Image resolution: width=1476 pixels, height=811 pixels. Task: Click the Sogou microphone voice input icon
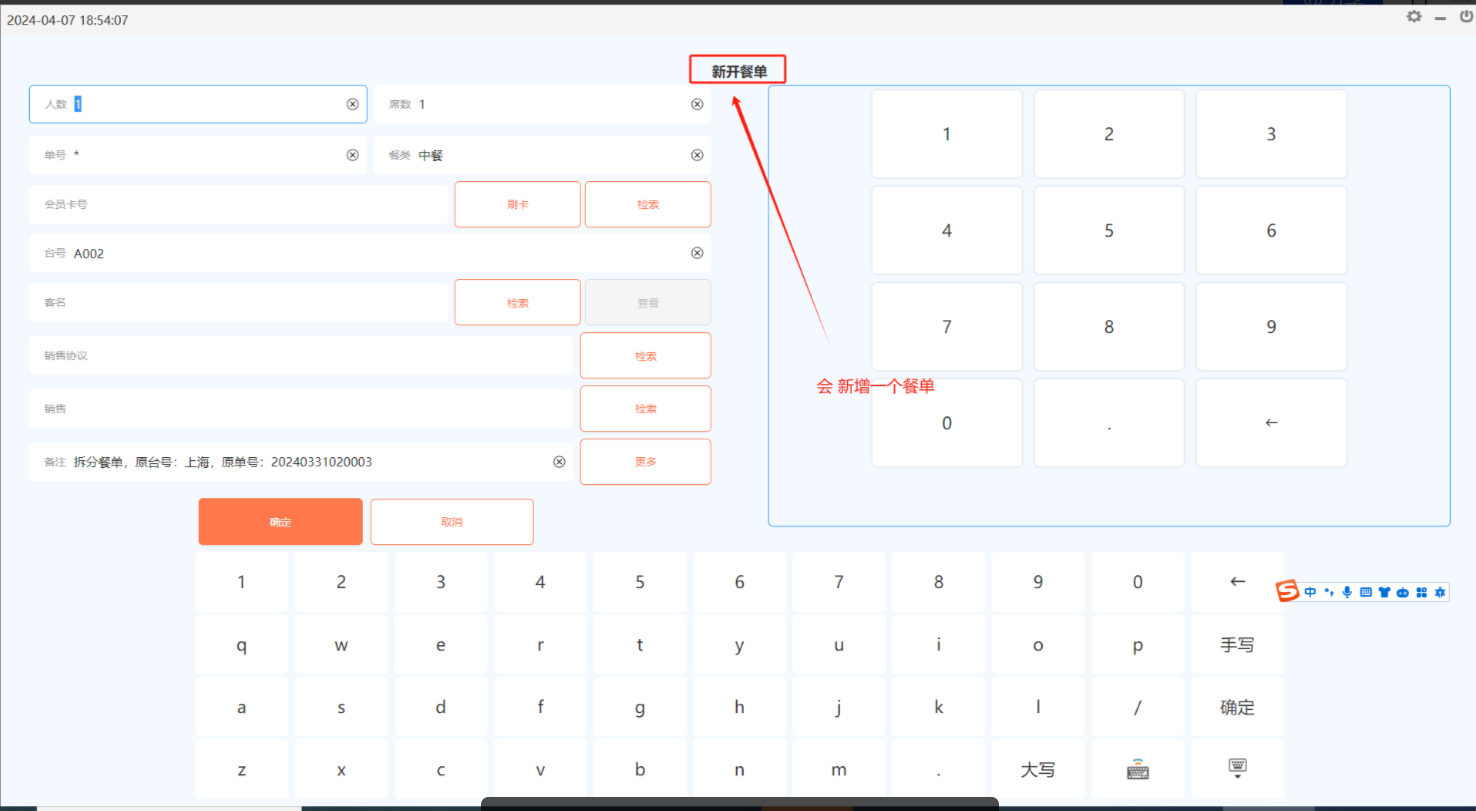[x=1347, y=592]
